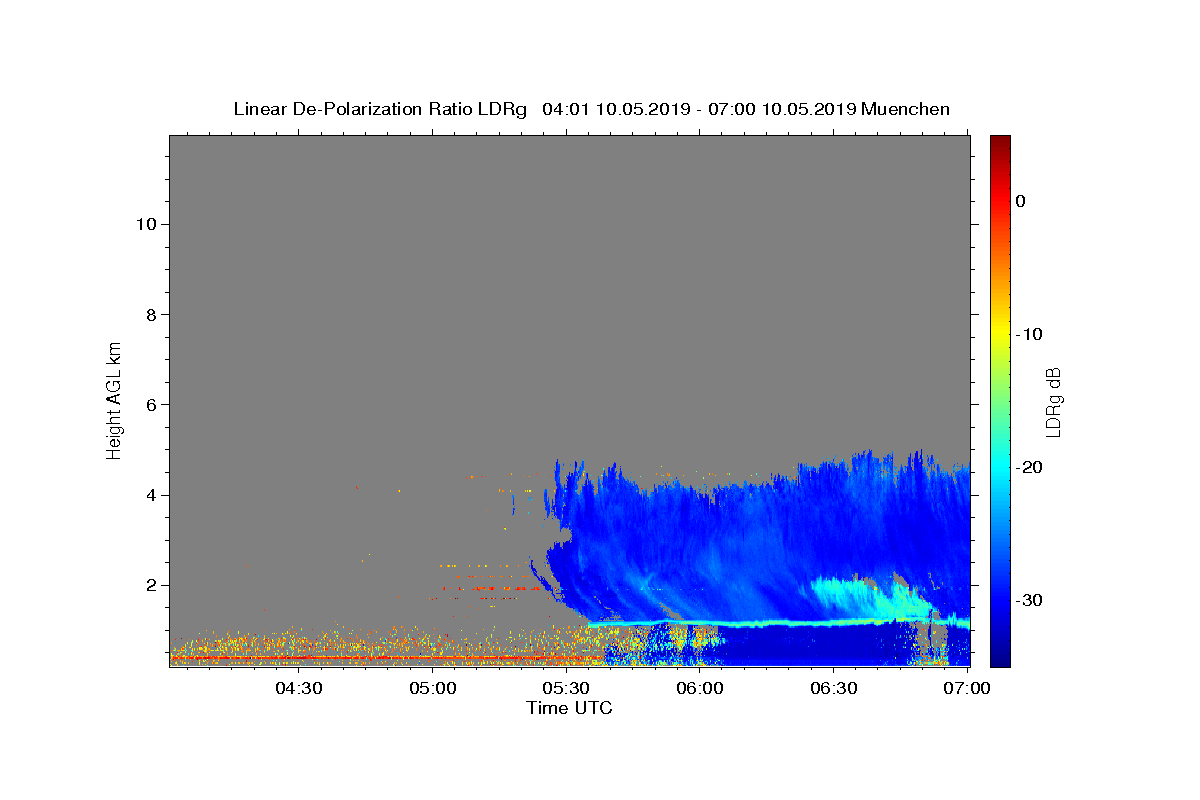Click the 'Height AGL km' axis label
This screenshot has height=800, width=1200.
tap(115, 399)
